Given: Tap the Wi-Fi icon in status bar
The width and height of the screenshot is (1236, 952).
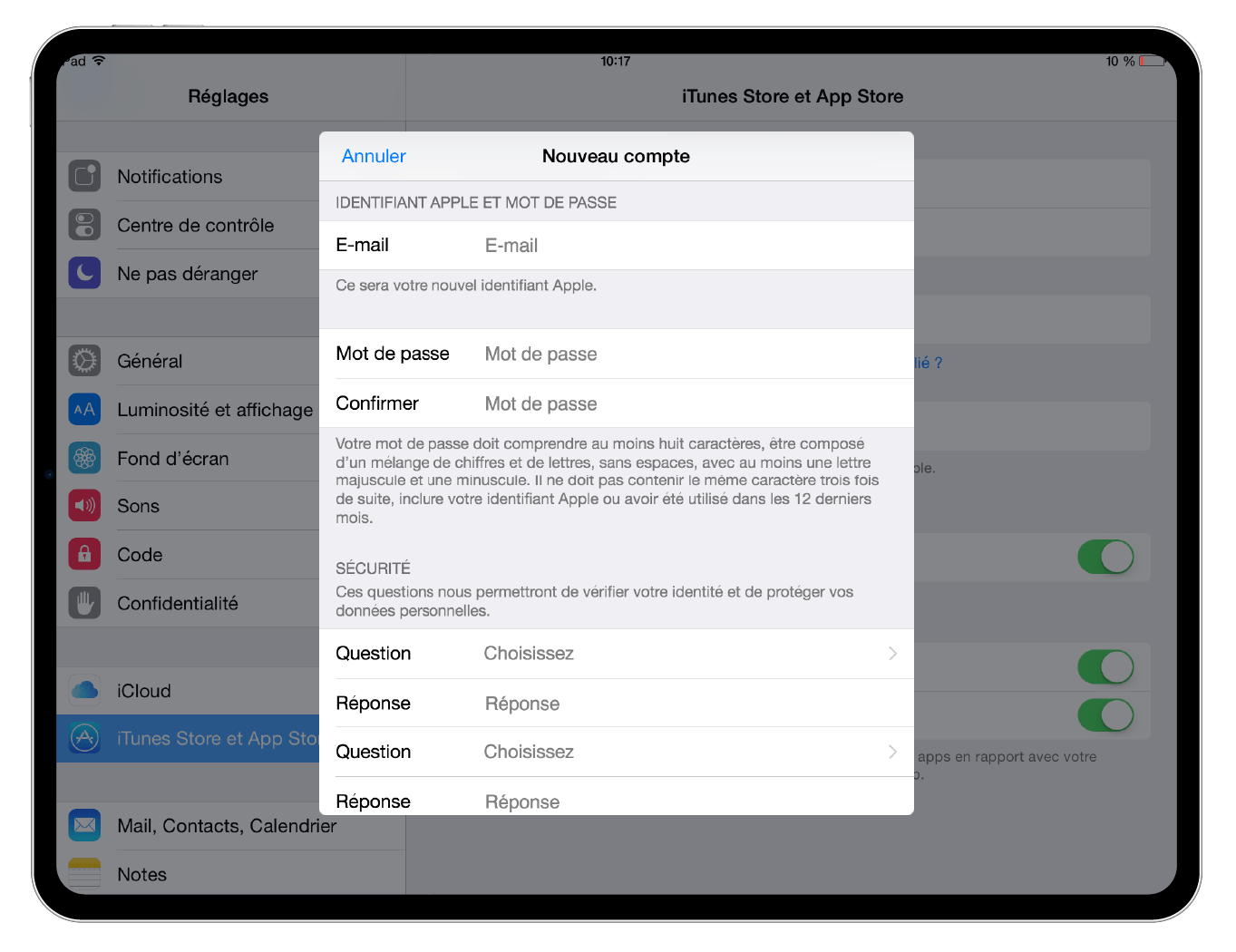Looking at the screenshot, I should coord(99,61).
